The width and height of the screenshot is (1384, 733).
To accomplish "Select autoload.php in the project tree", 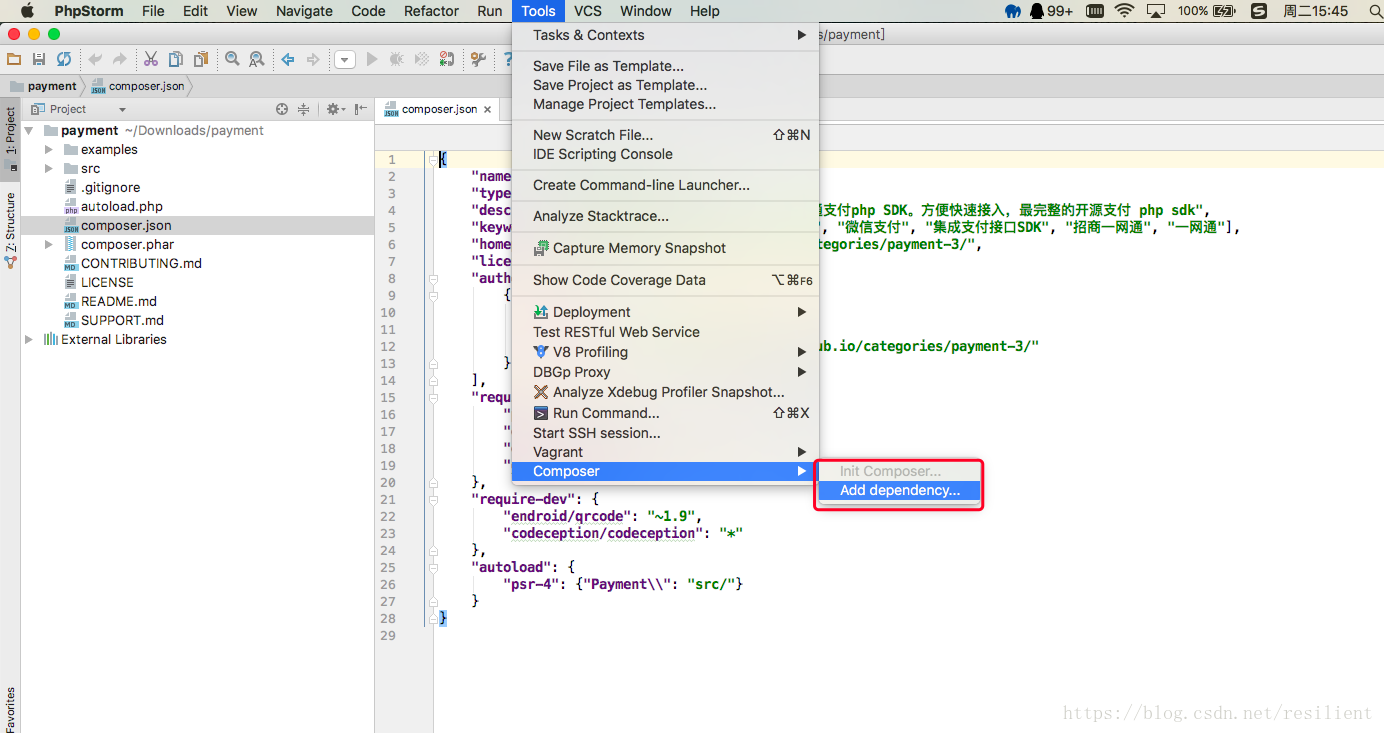I will click(122, 206).
